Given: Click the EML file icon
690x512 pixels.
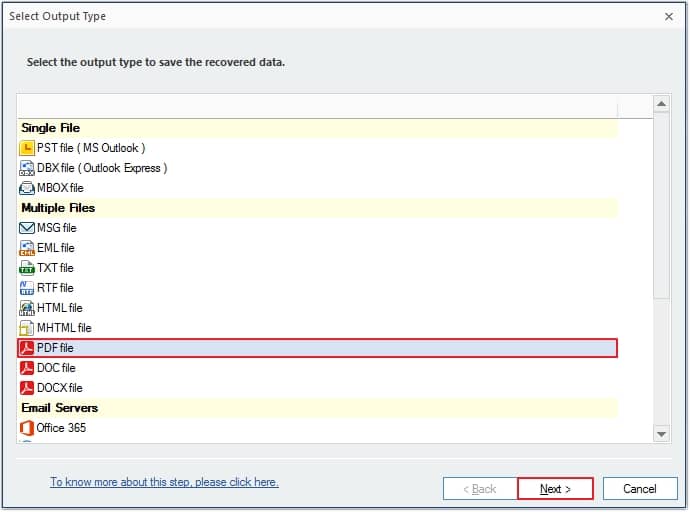Looking at the screenshot, I should coord(27,248).
